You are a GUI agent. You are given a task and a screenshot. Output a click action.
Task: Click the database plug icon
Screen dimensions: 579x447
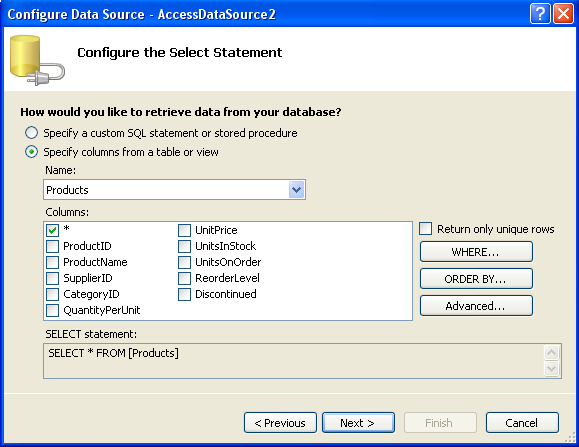[x=37, y=61]
